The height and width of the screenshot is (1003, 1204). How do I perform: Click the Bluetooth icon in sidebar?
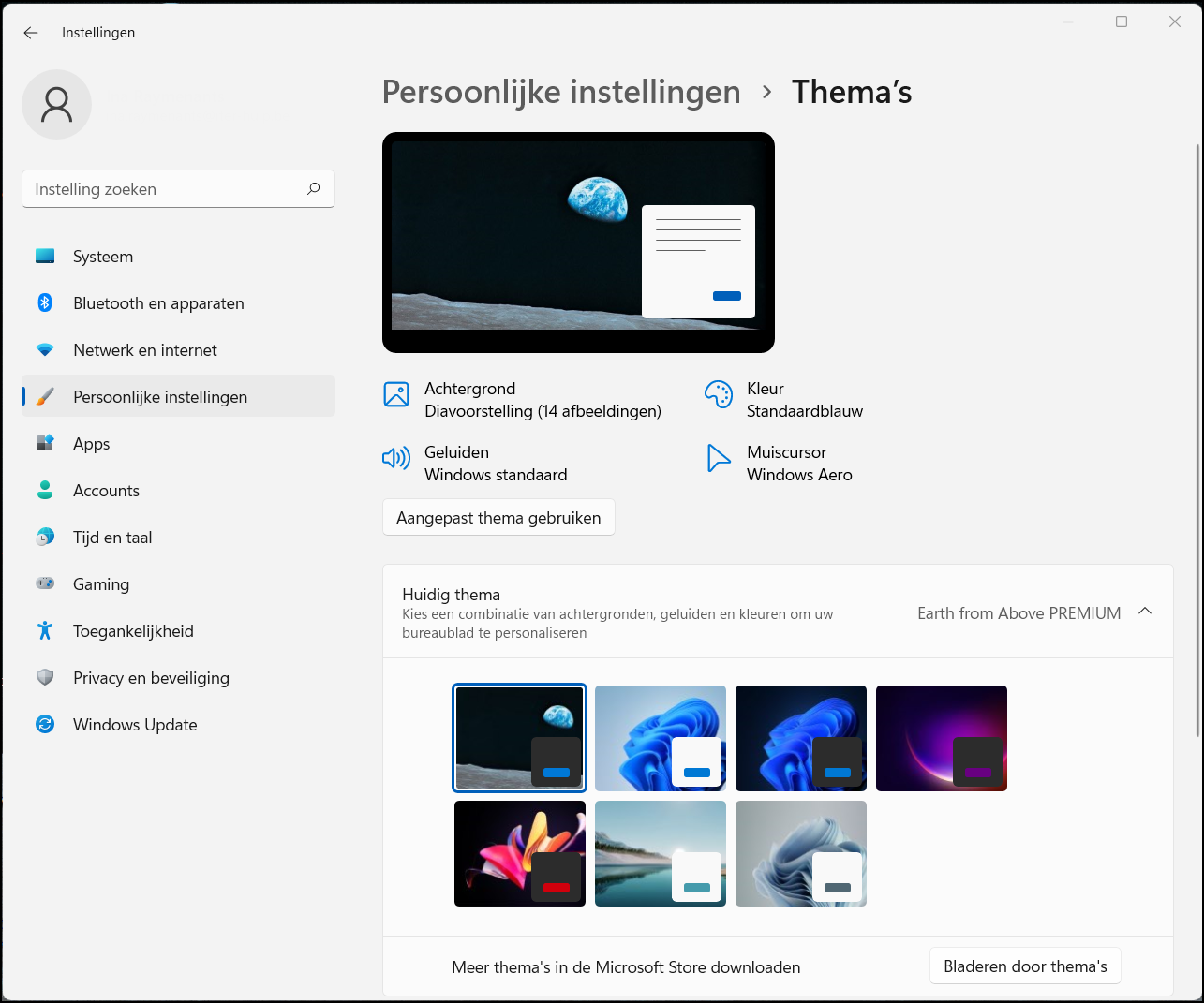pyautogui.click(x=45, y=302)
